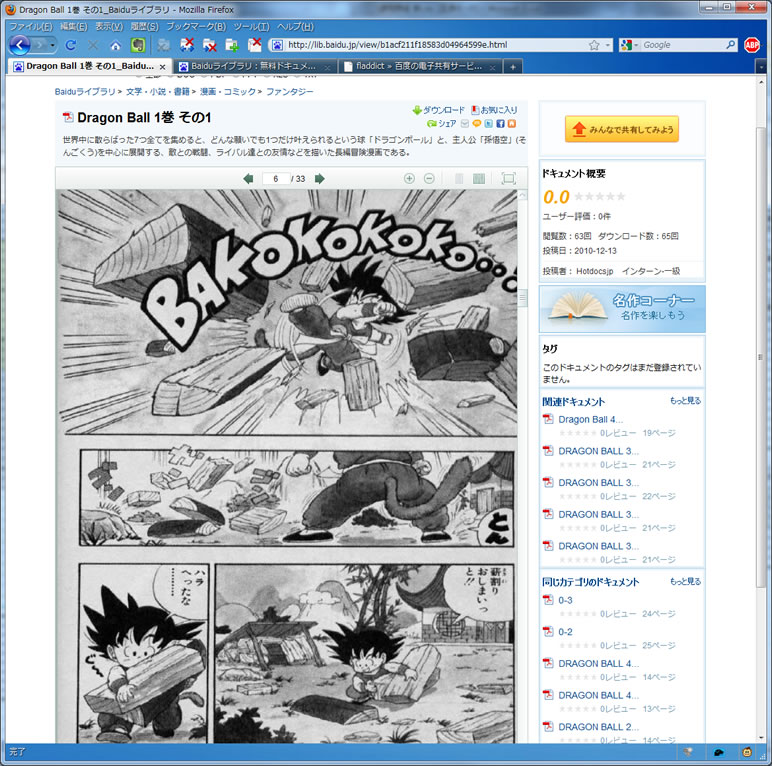Open a new tab with plus button
772x766 pixels.
tap(513, 67)
